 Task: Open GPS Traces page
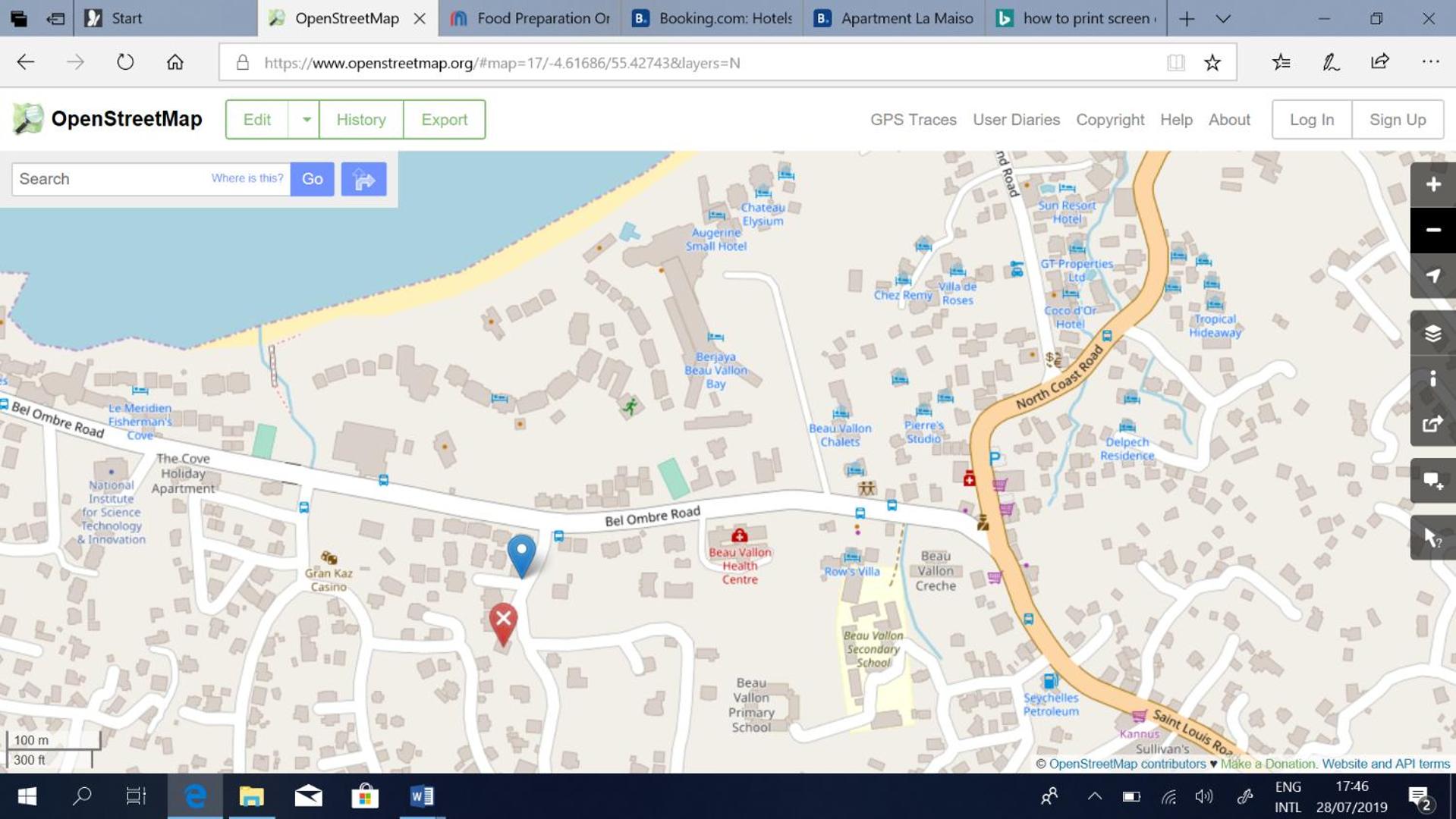pos(913,119)
